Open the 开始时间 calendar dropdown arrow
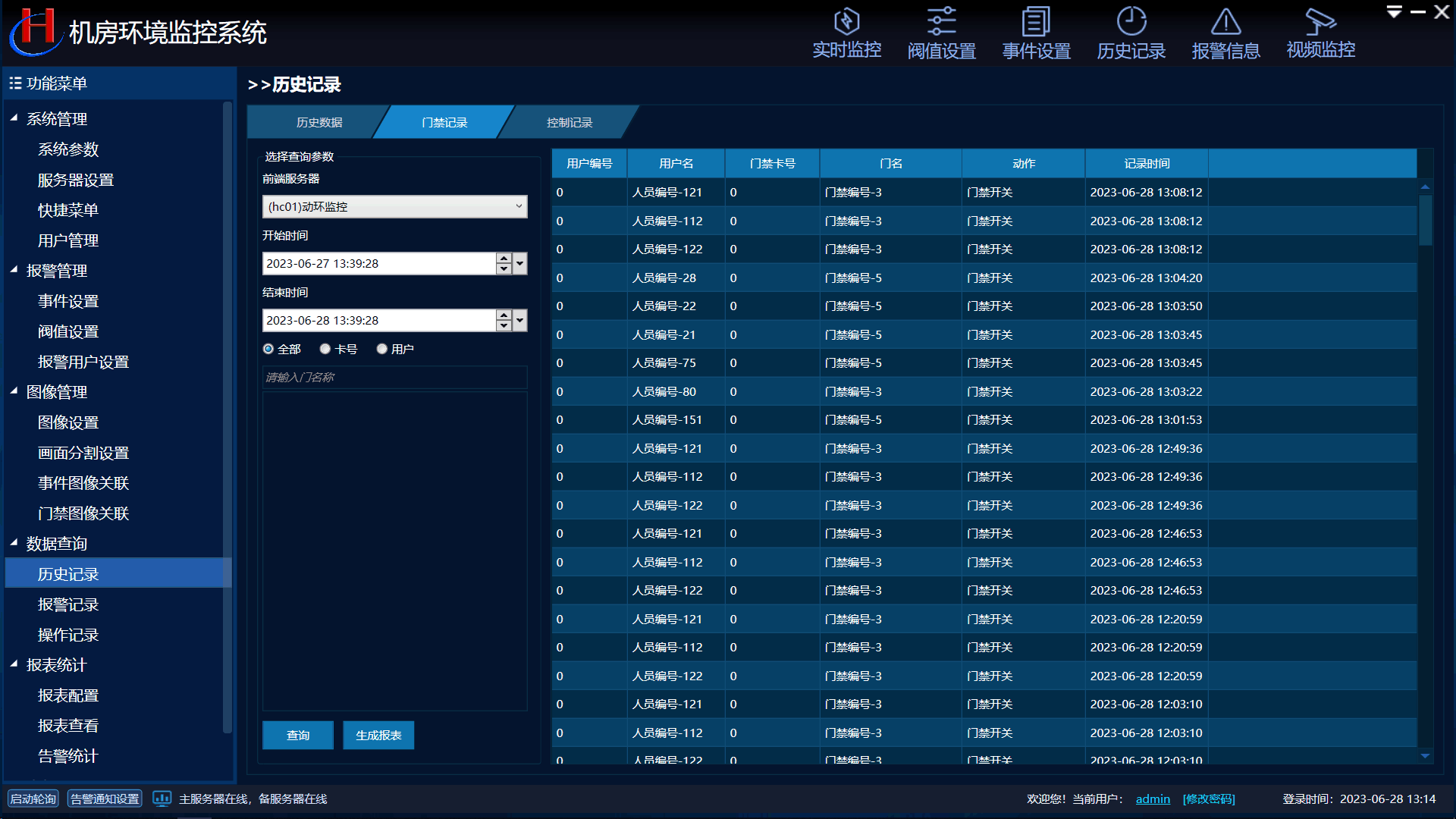Screen dimensions: 1456x819 click(520, 263)
